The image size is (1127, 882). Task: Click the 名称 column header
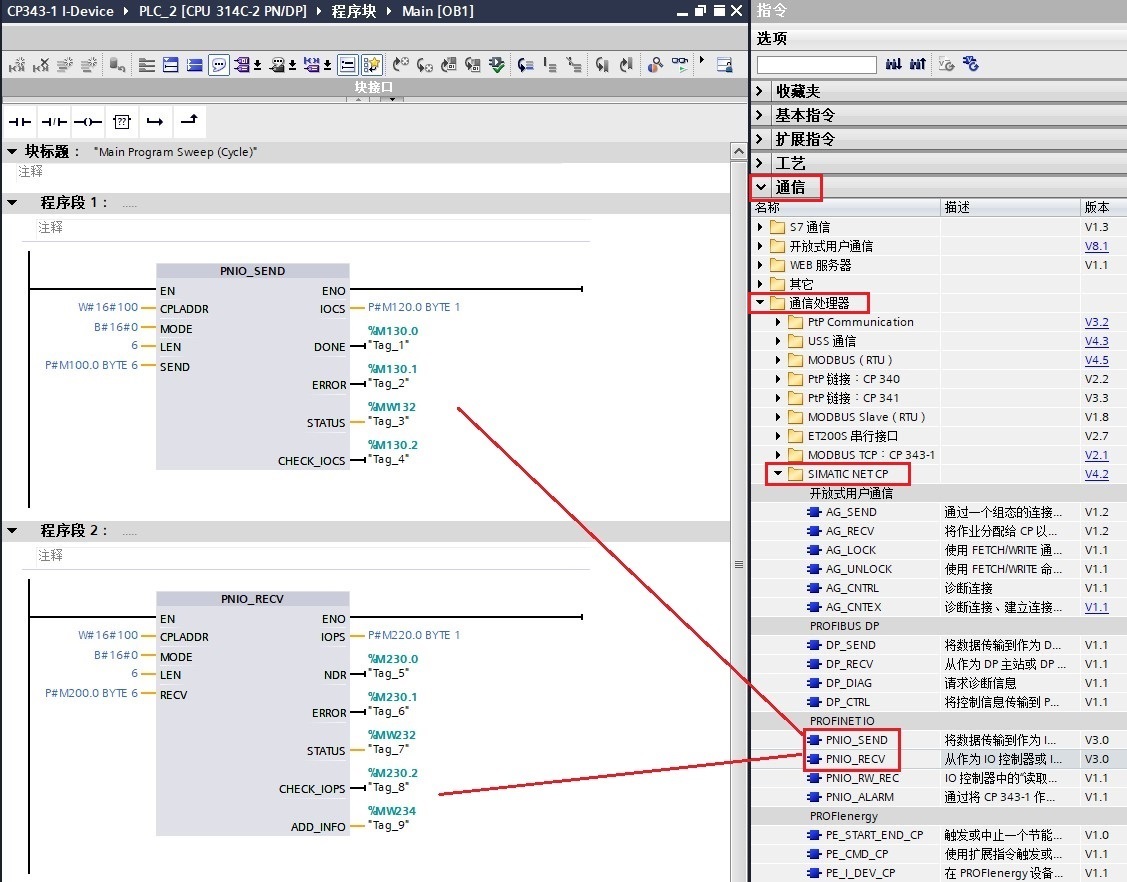(845, 207)
